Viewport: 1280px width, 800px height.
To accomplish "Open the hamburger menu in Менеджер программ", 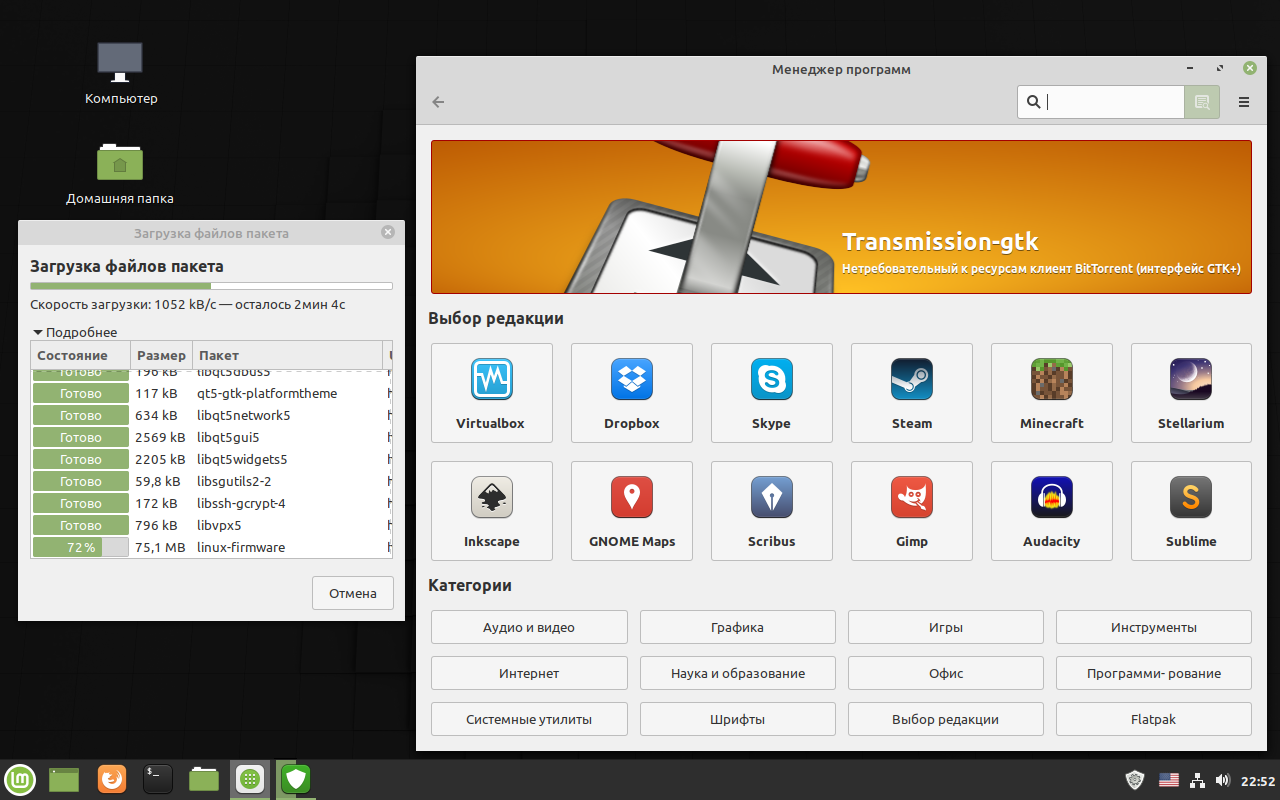I will coord(1243,101).
